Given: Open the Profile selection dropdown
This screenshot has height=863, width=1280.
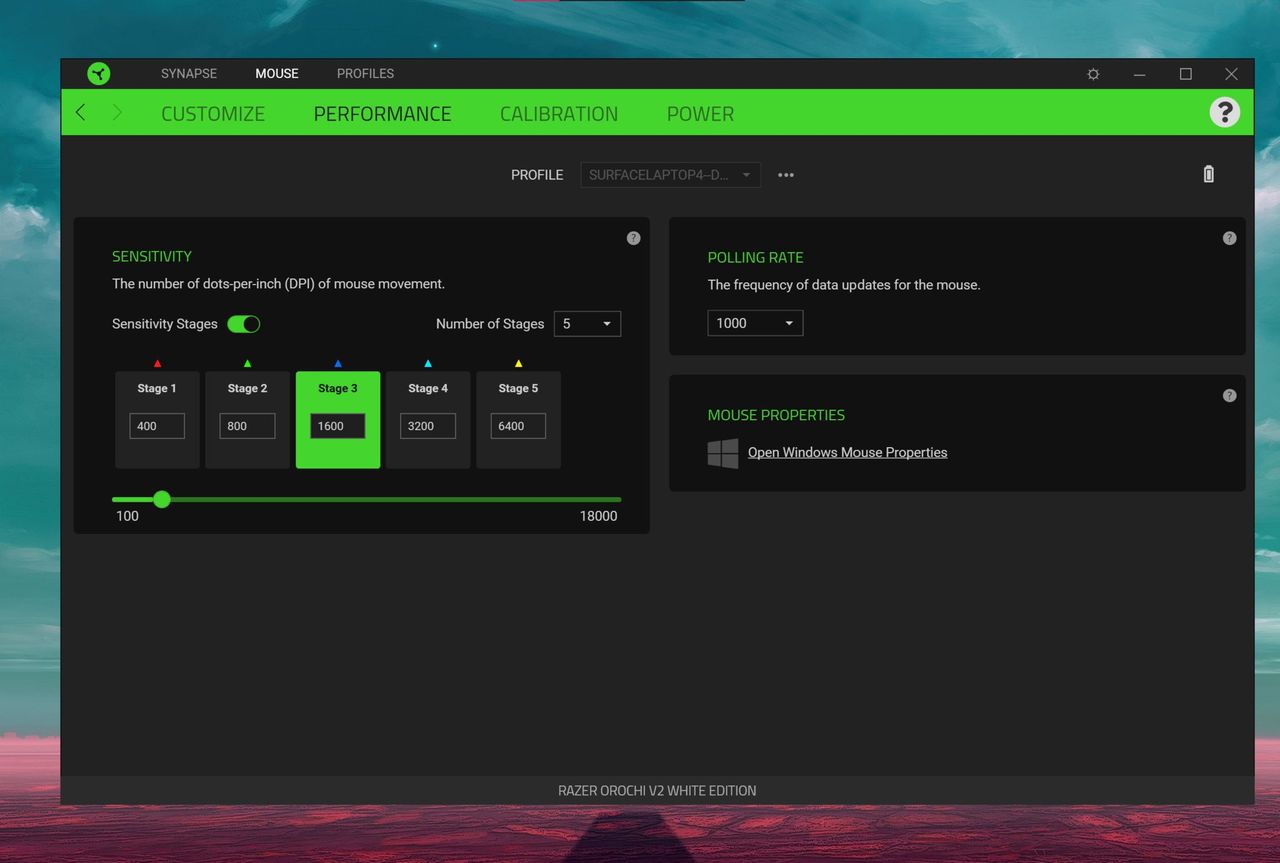Looking at the screenshot, I should point(670,175).
